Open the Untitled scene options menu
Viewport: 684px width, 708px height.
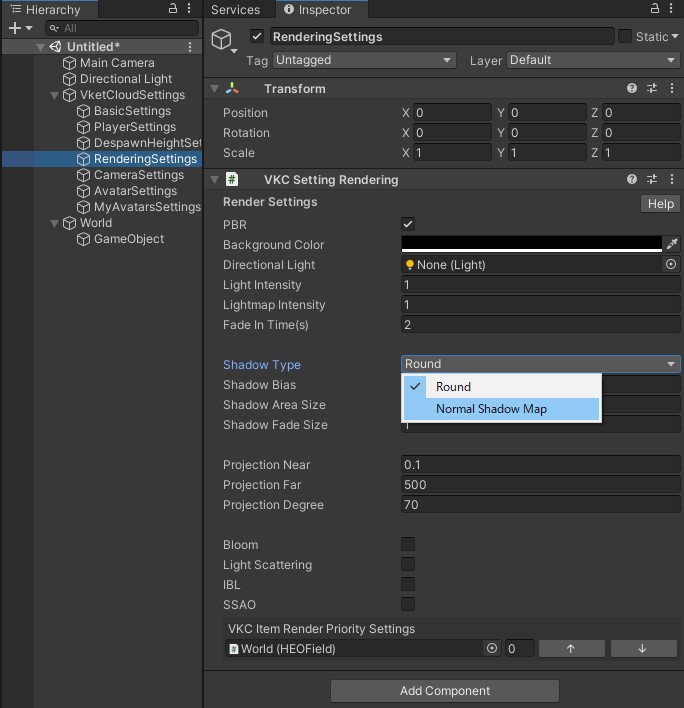pyautogui.click(x=190, y=47)
